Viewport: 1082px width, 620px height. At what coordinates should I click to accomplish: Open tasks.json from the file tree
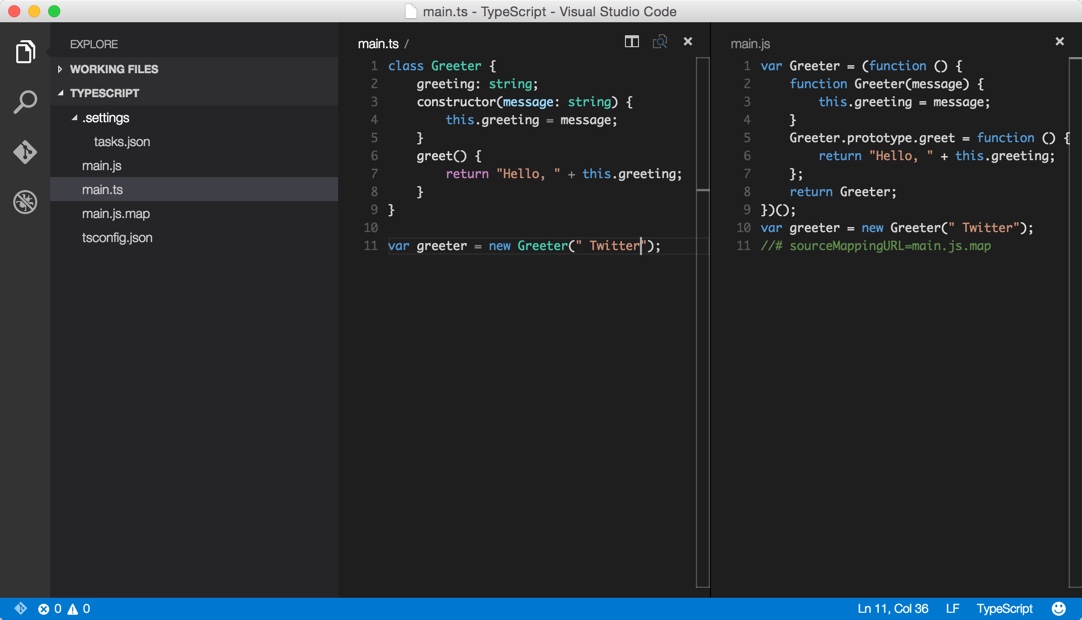click(x=122, y=142)
